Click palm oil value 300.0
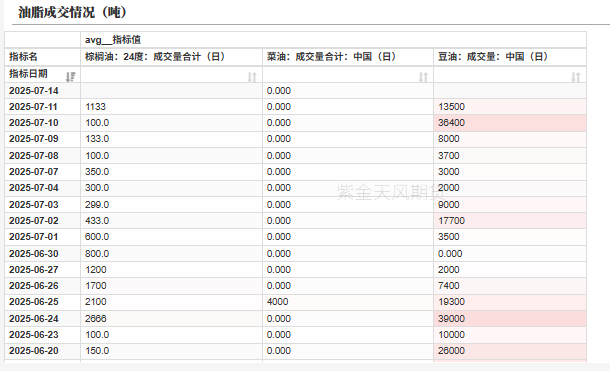Image resolution: width=610 pixels, height=371 pixels. pyautogui.click(x=97, y=188)
